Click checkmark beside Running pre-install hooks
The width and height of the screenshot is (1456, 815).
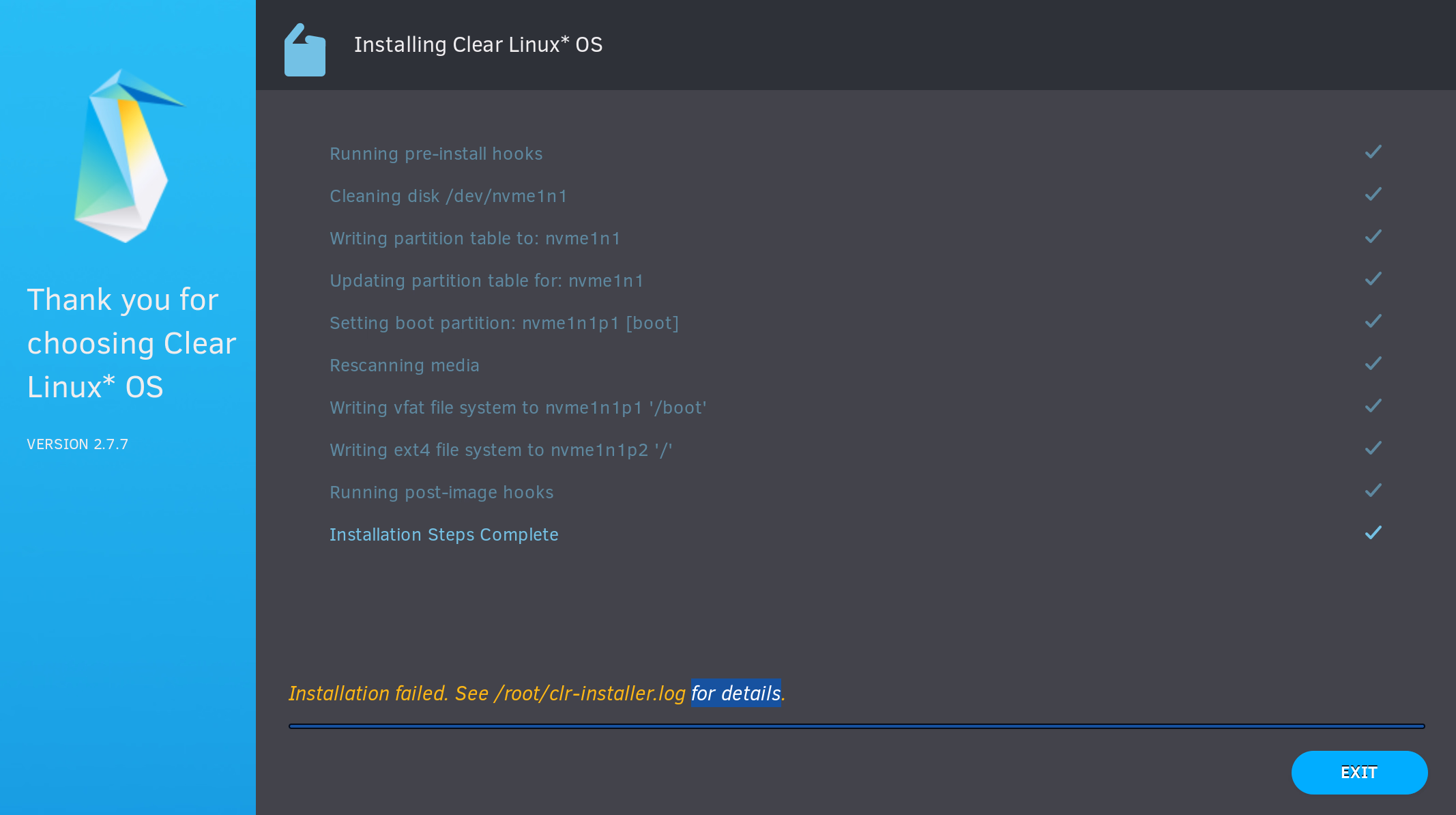(1373, 152)
